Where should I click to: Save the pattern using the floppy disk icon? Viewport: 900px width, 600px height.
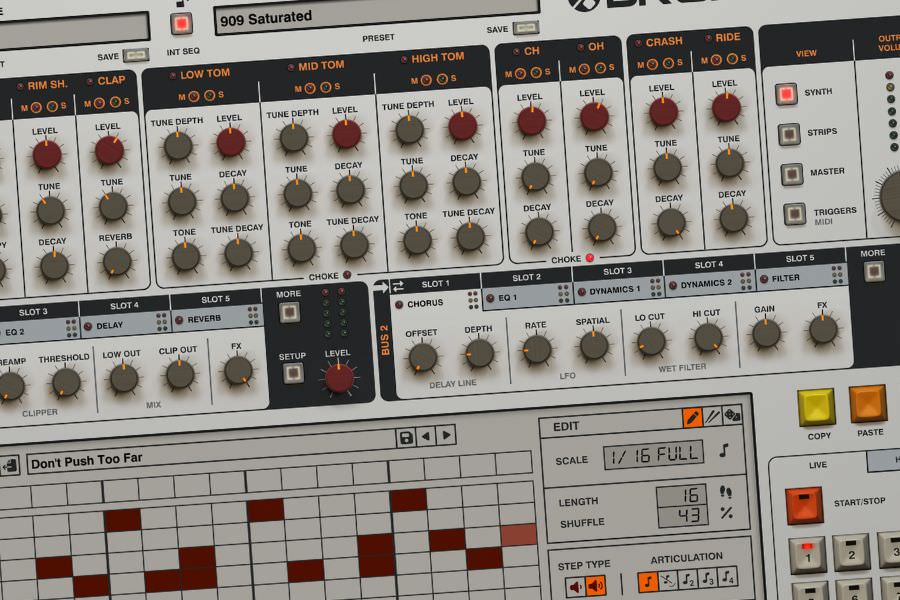pos(406,436)
